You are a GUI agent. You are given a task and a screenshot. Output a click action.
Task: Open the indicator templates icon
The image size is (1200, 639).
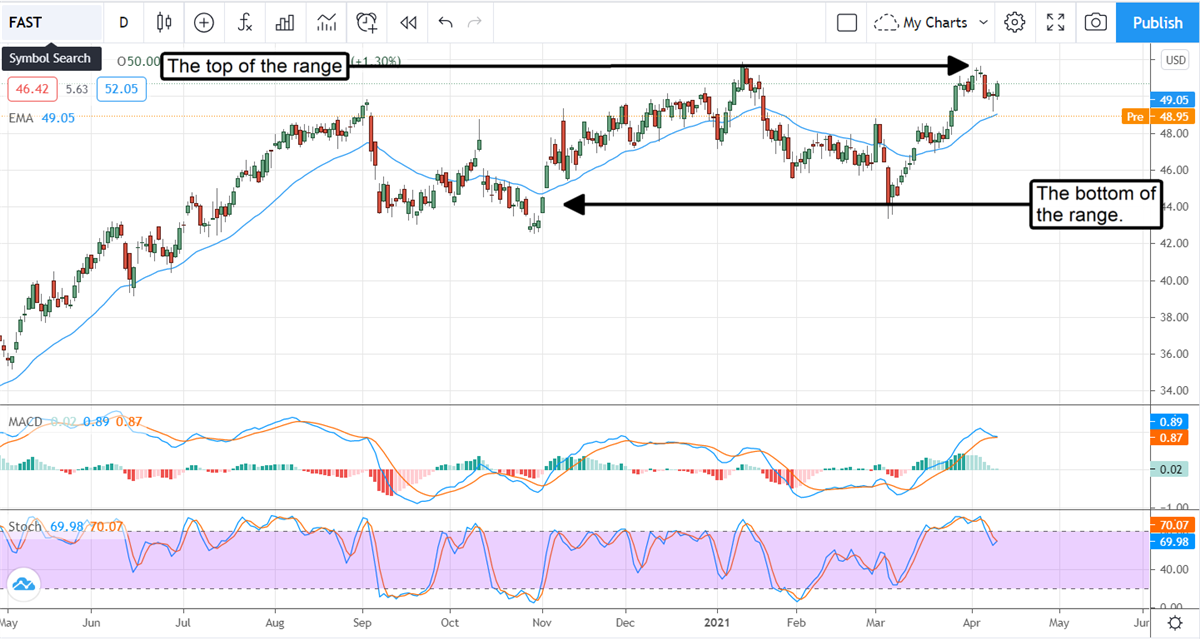click(x=326, y=22)
